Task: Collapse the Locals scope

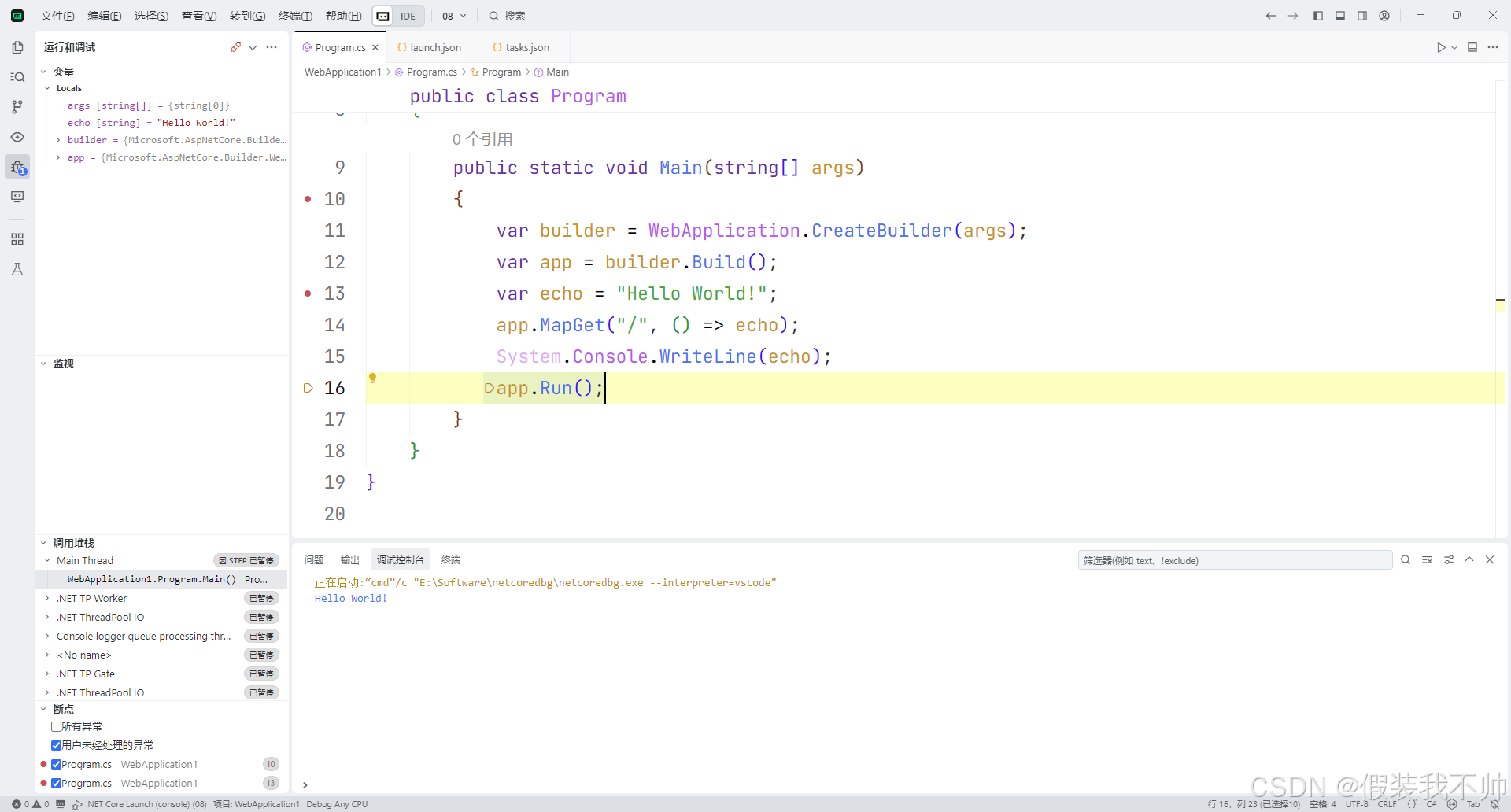Action: 47,88
